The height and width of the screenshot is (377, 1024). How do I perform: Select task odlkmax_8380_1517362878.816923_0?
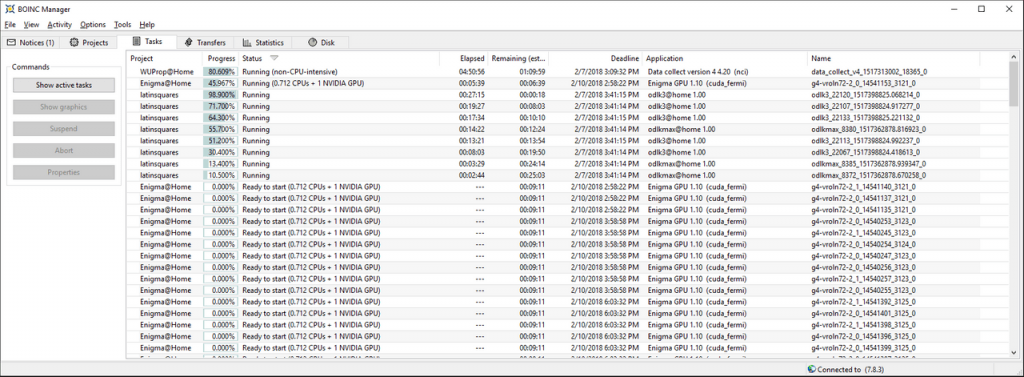868,129
